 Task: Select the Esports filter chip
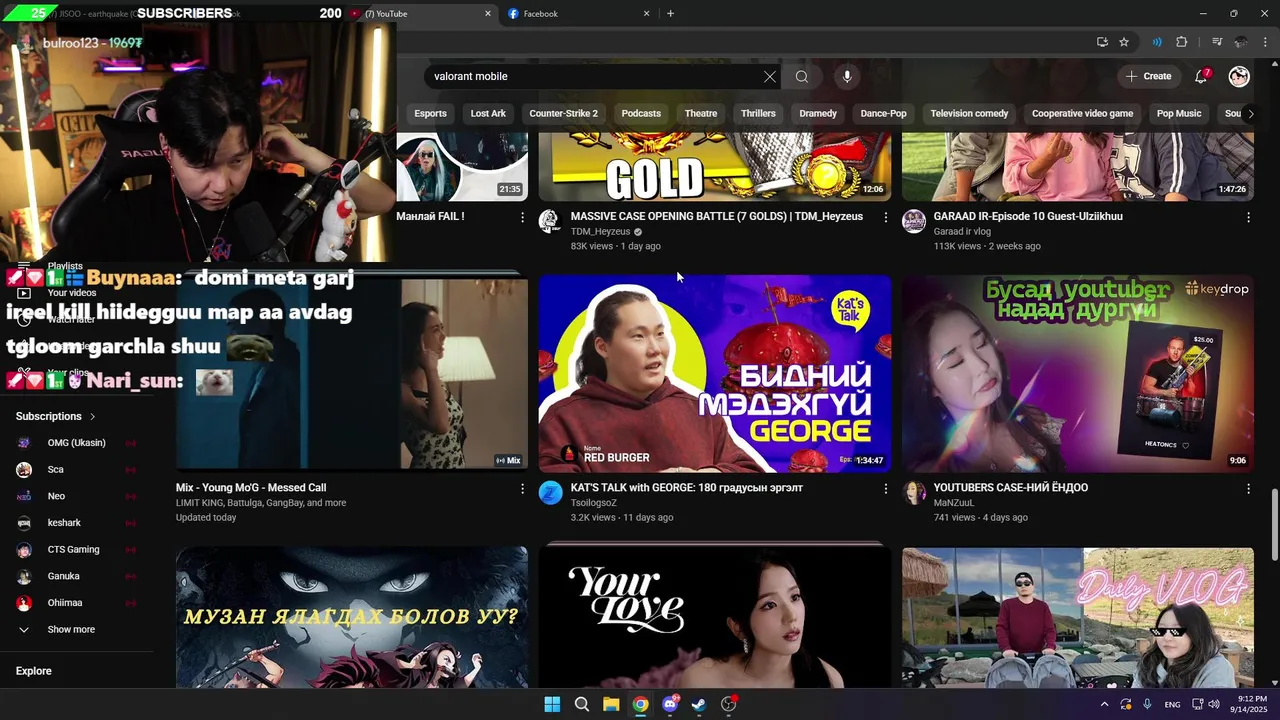(431, 114)
